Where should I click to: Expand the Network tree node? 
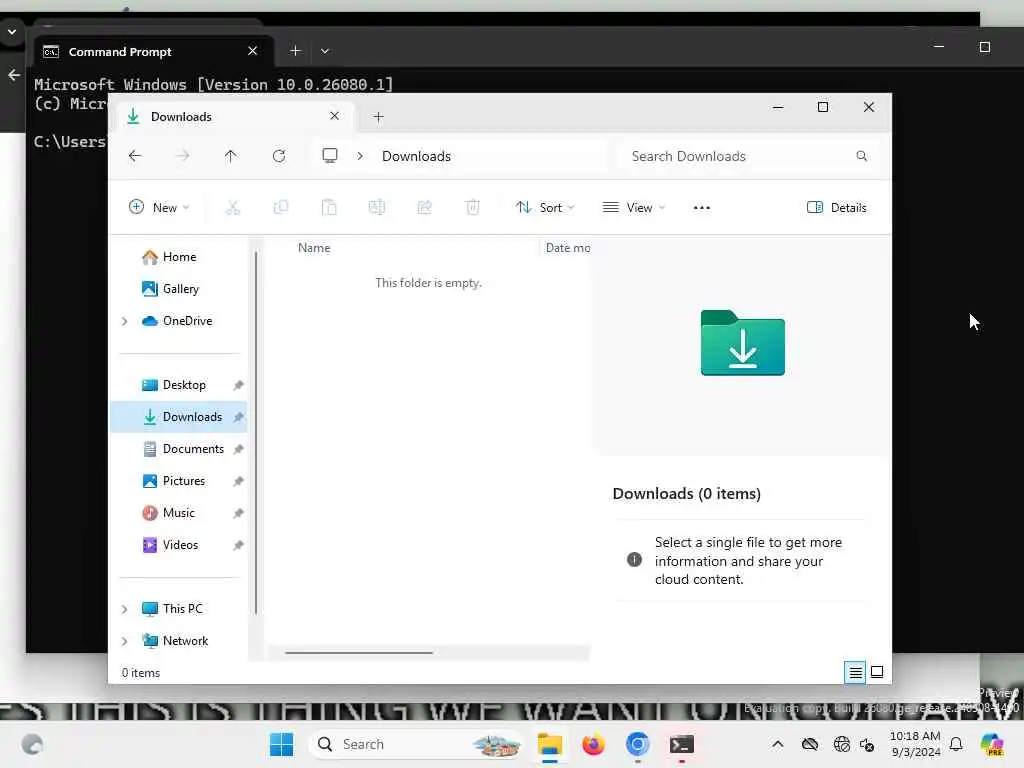point(125,641)
